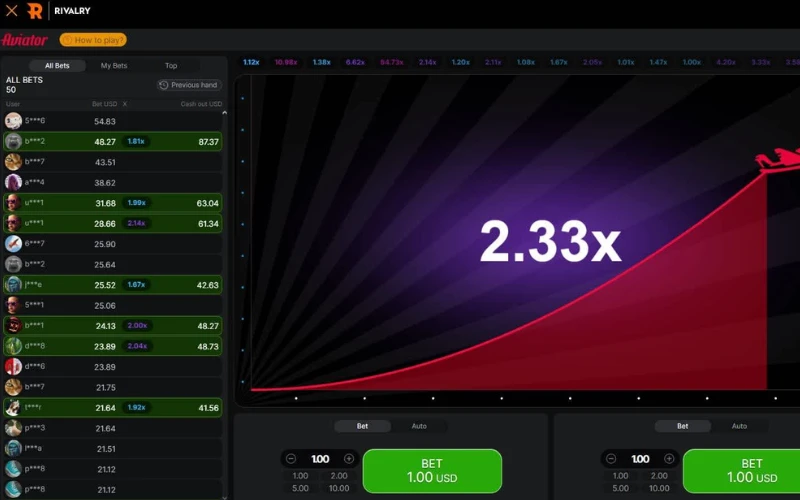Click the Rivalry logo icon

(x=35, y=11)
